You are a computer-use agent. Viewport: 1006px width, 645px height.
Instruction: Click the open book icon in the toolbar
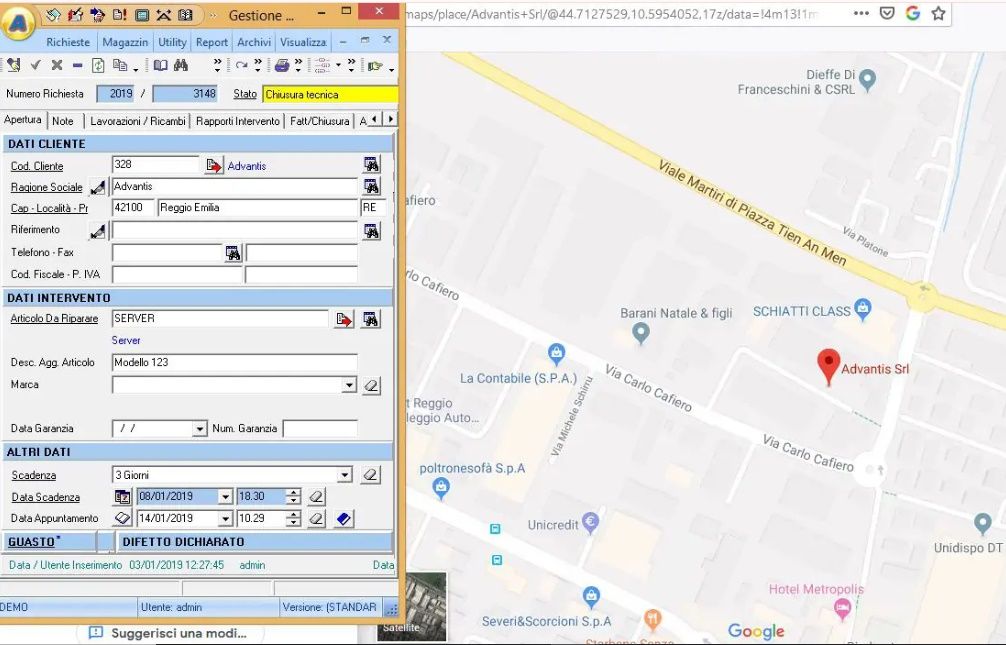pyautogui.click(x=160, y=65)
